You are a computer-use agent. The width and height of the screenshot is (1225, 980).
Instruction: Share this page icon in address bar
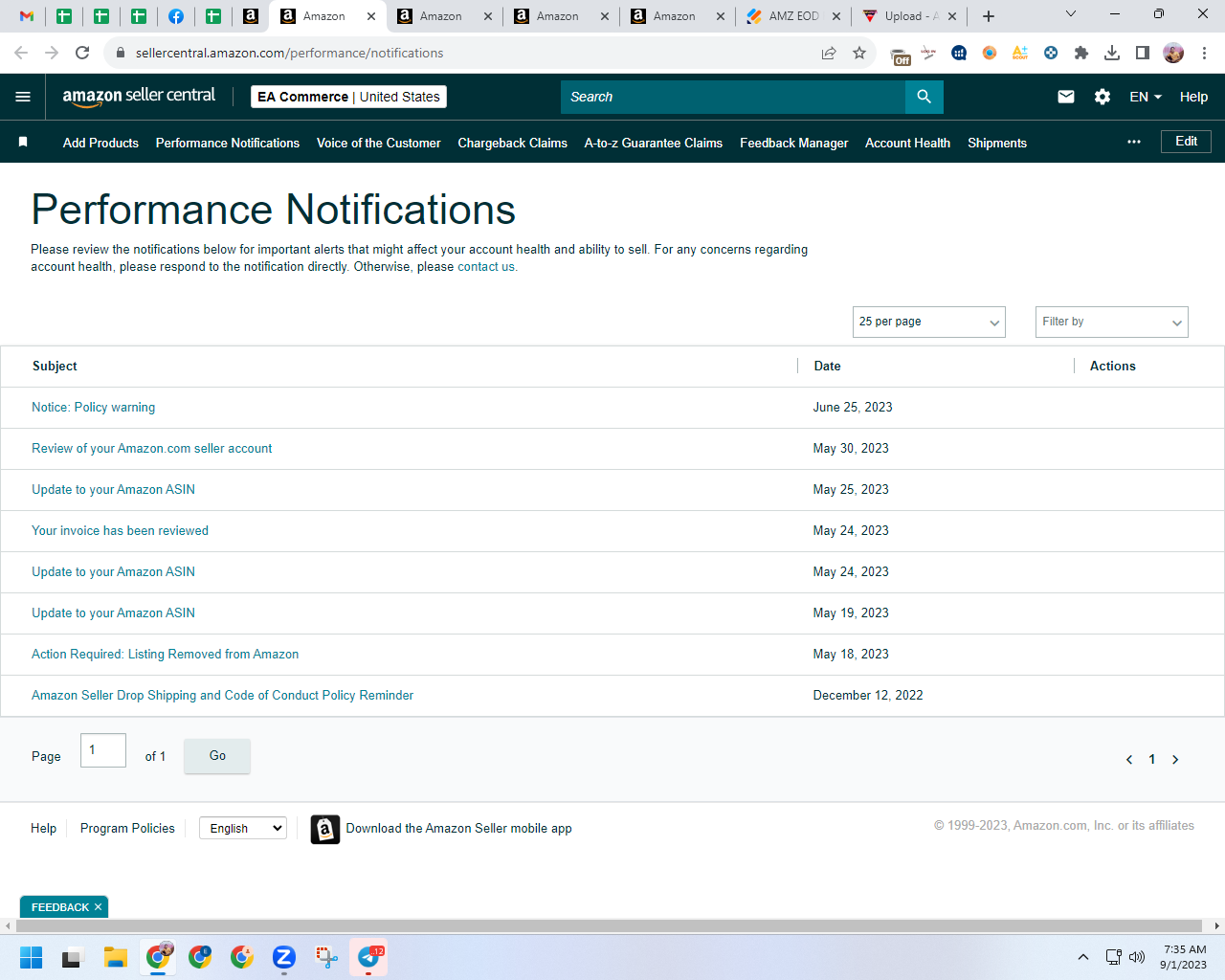point(829,53)
